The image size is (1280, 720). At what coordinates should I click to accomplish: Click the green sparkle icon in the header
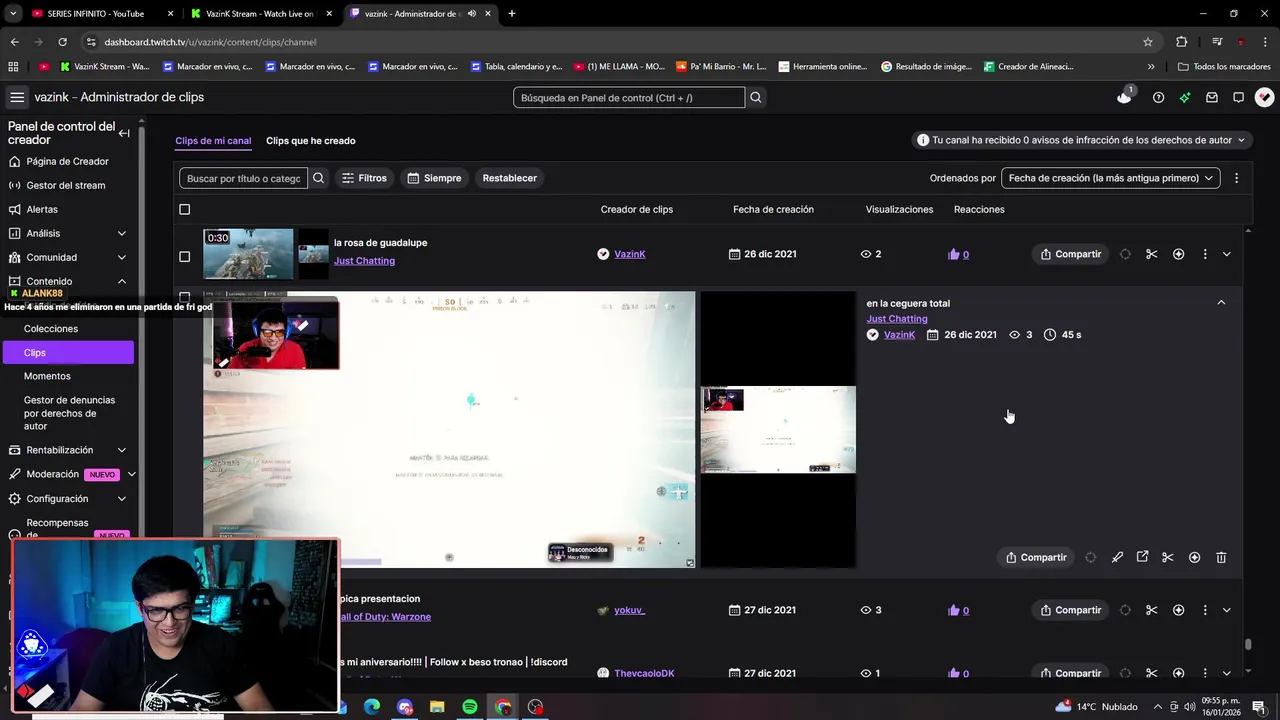[1185, 97]
